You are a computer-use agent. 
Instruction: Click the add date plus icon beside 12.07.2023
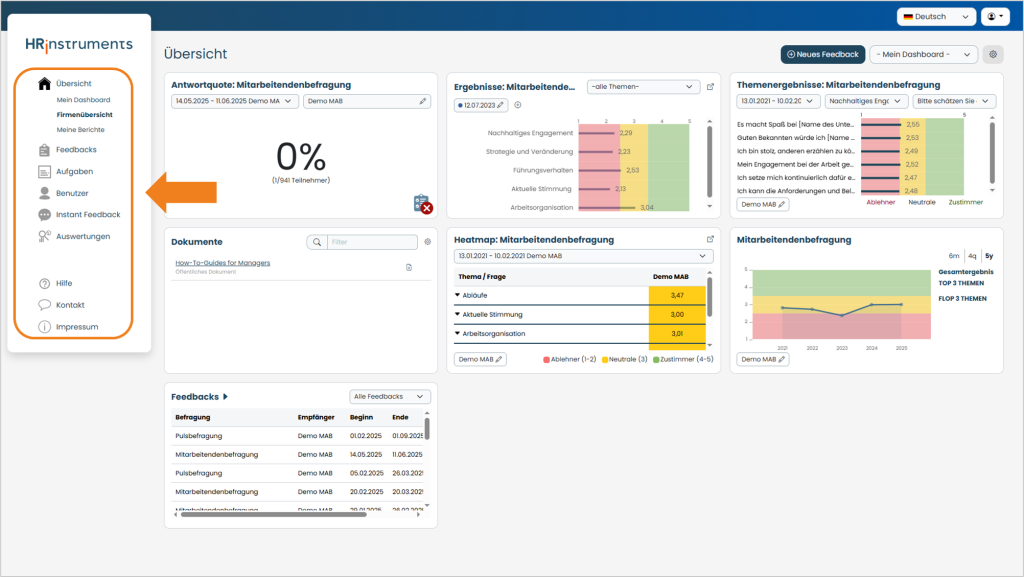coord(518,105)
